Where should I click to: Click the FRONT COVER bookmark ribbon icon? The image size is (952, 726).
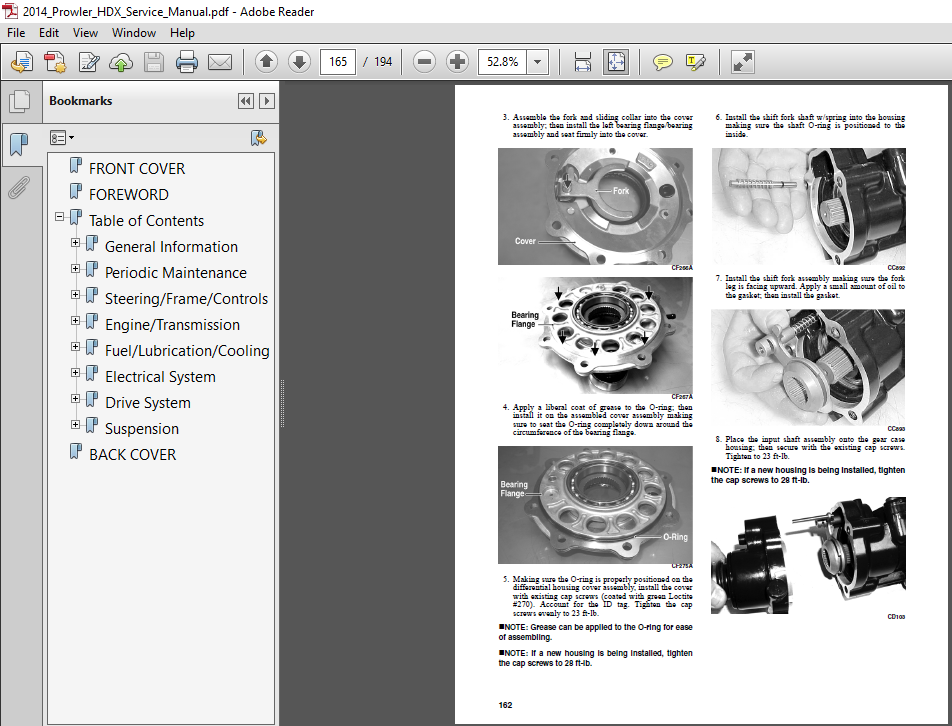76,166
